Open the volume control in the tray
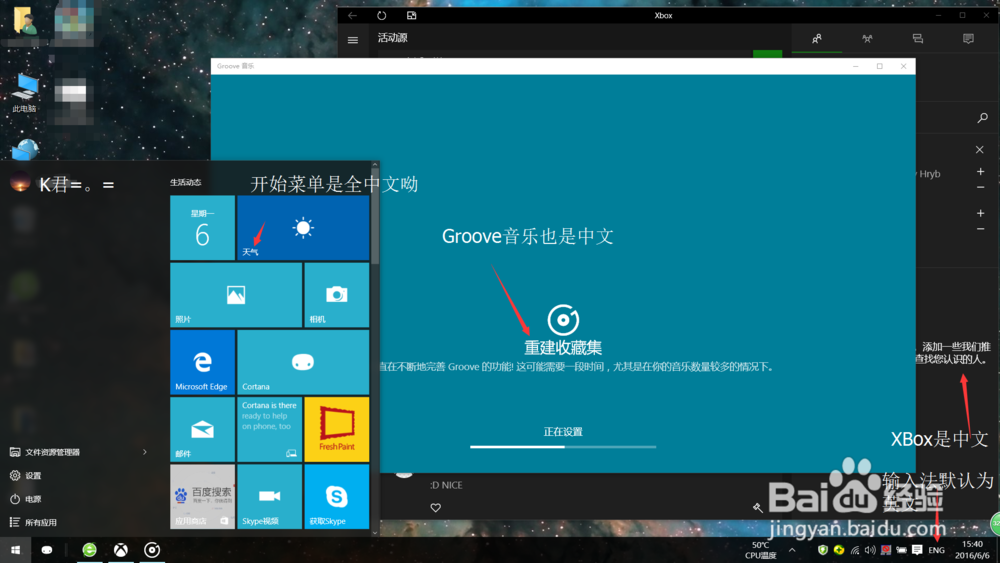Image resolution: width=1000 pixels, height=563 pixels. (x=871, y=550)
